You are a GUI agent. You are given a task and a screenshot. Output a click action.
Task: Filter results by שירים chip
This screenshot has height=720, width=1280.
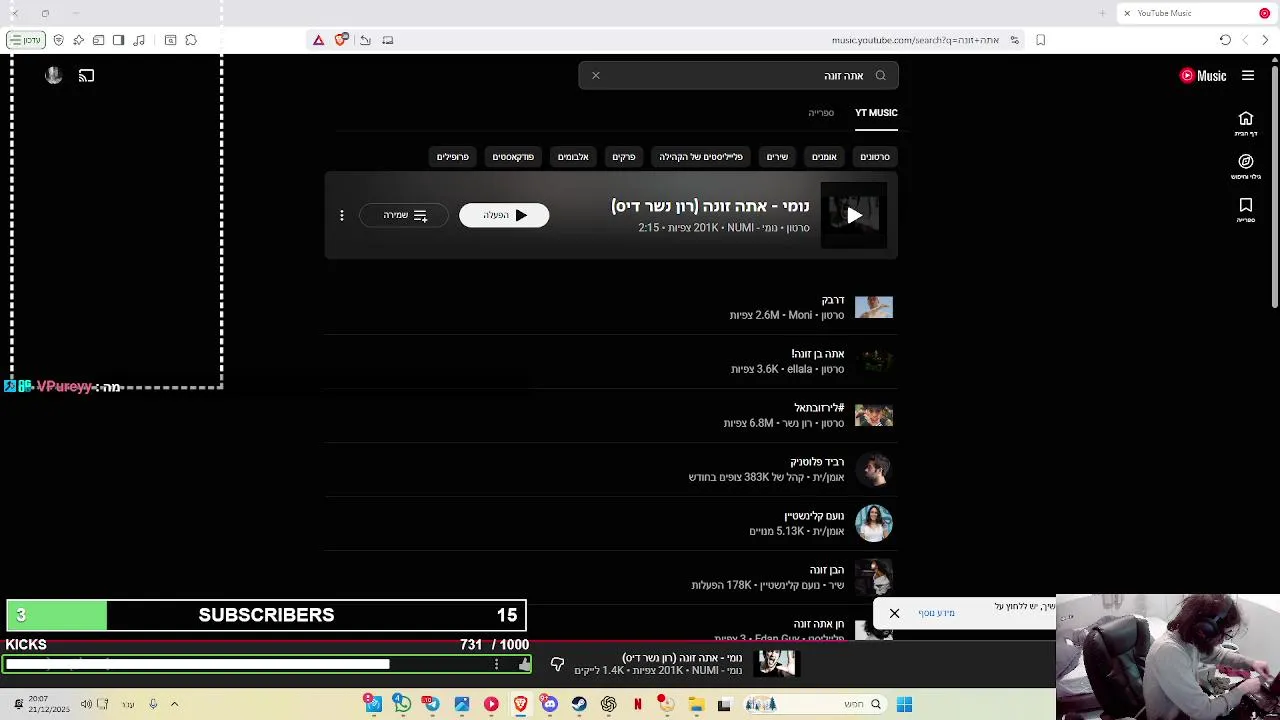click(x=777, y=157)
